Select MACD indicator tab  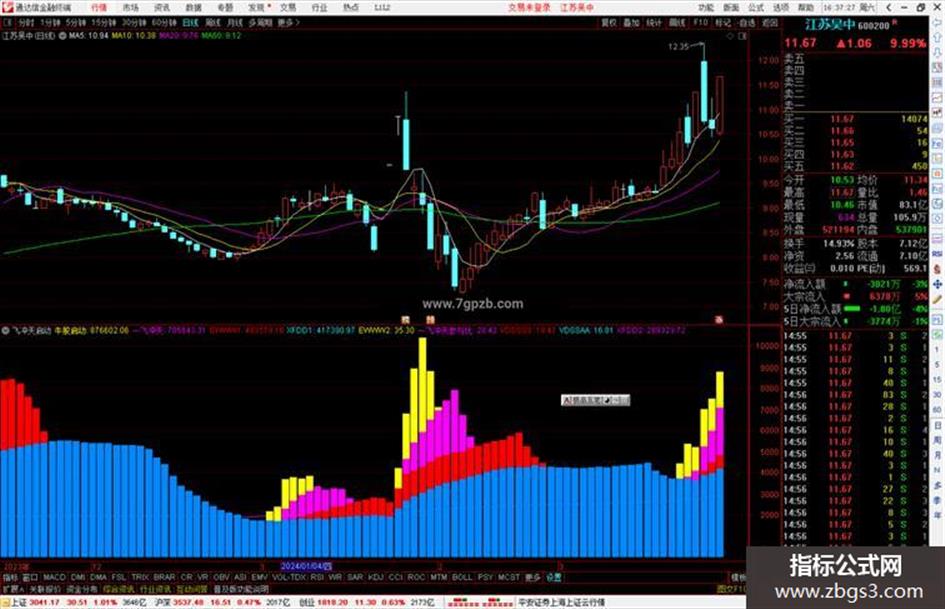54,577
